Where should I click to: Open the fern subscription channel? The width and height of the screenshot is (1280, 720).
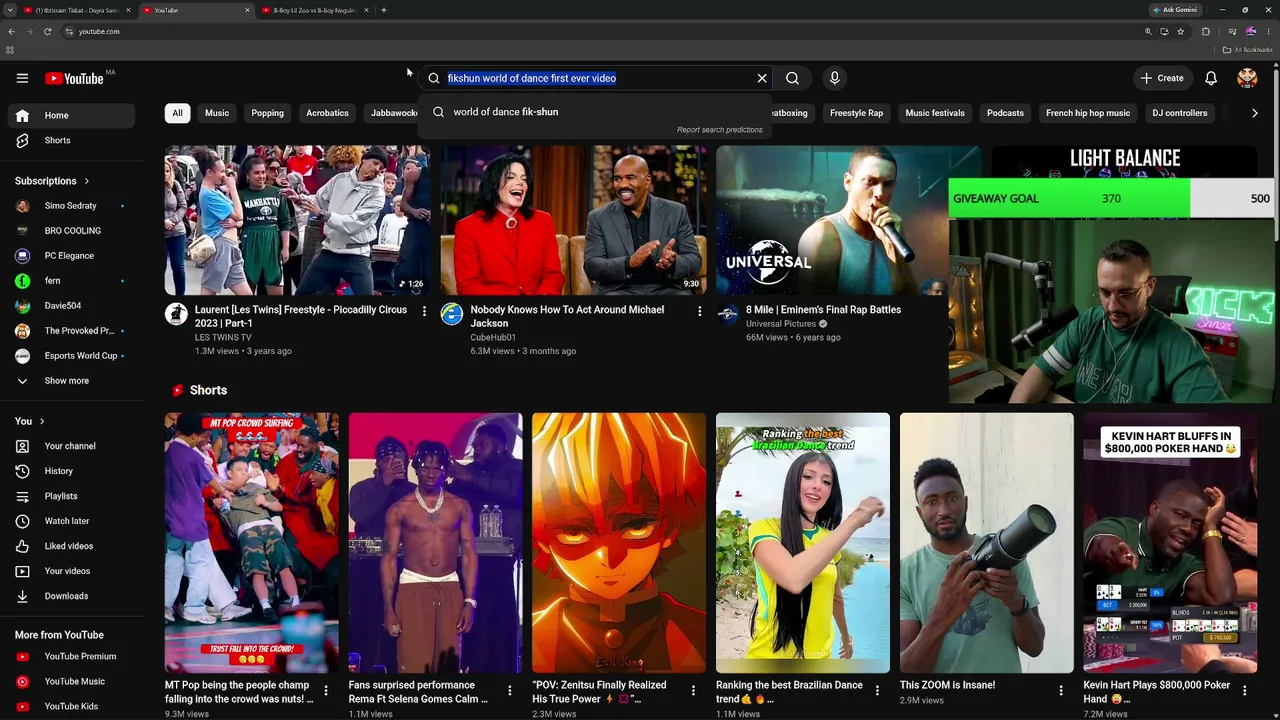71,281
